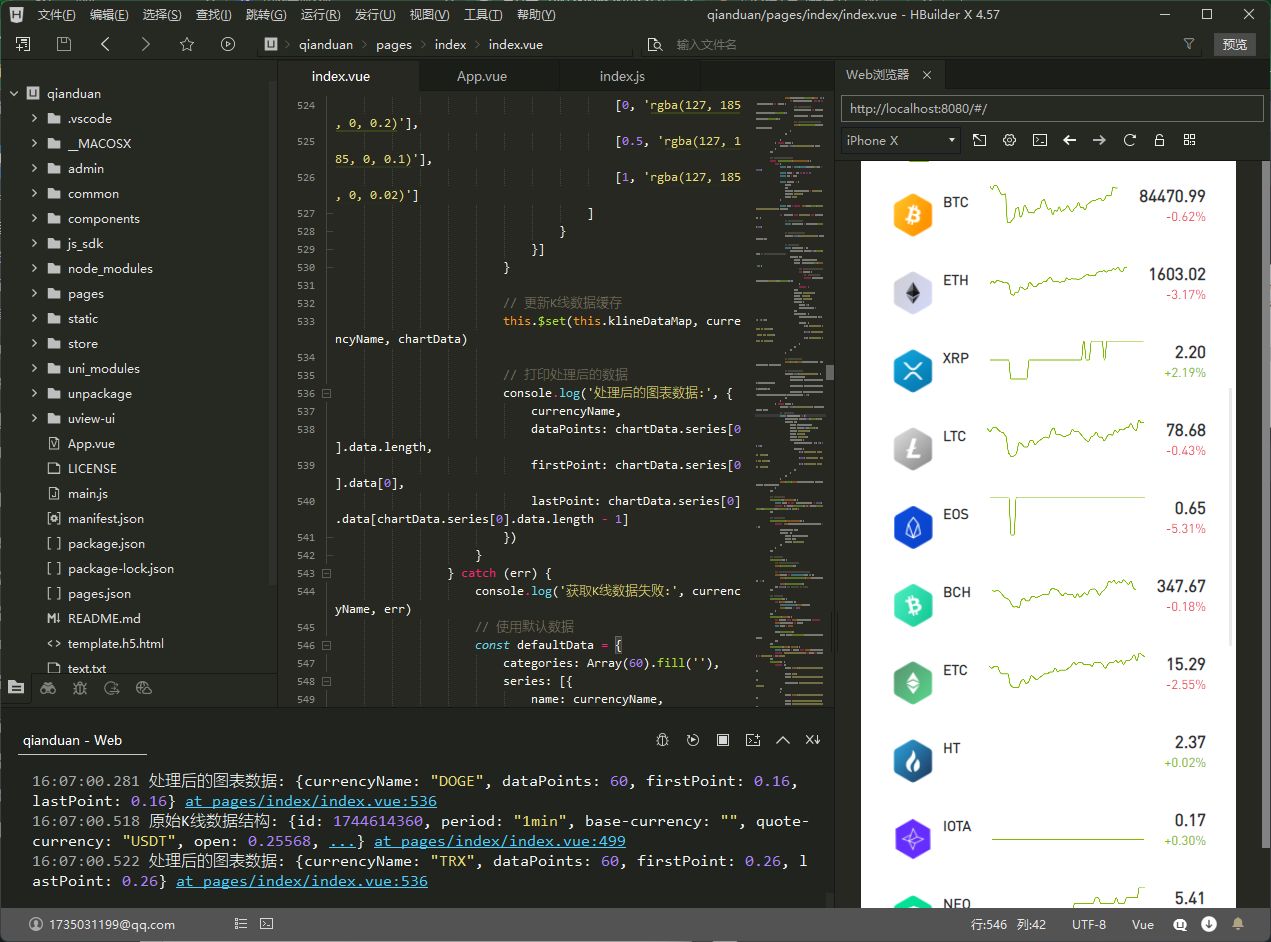Switch to the App.vue editor tab
1271x942 pixels.
coord(482,77)
